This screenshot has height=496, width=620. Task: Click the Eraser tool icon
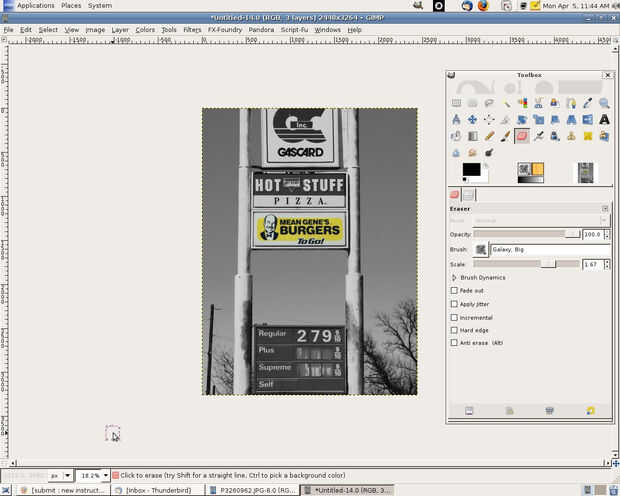coord(522,136)
